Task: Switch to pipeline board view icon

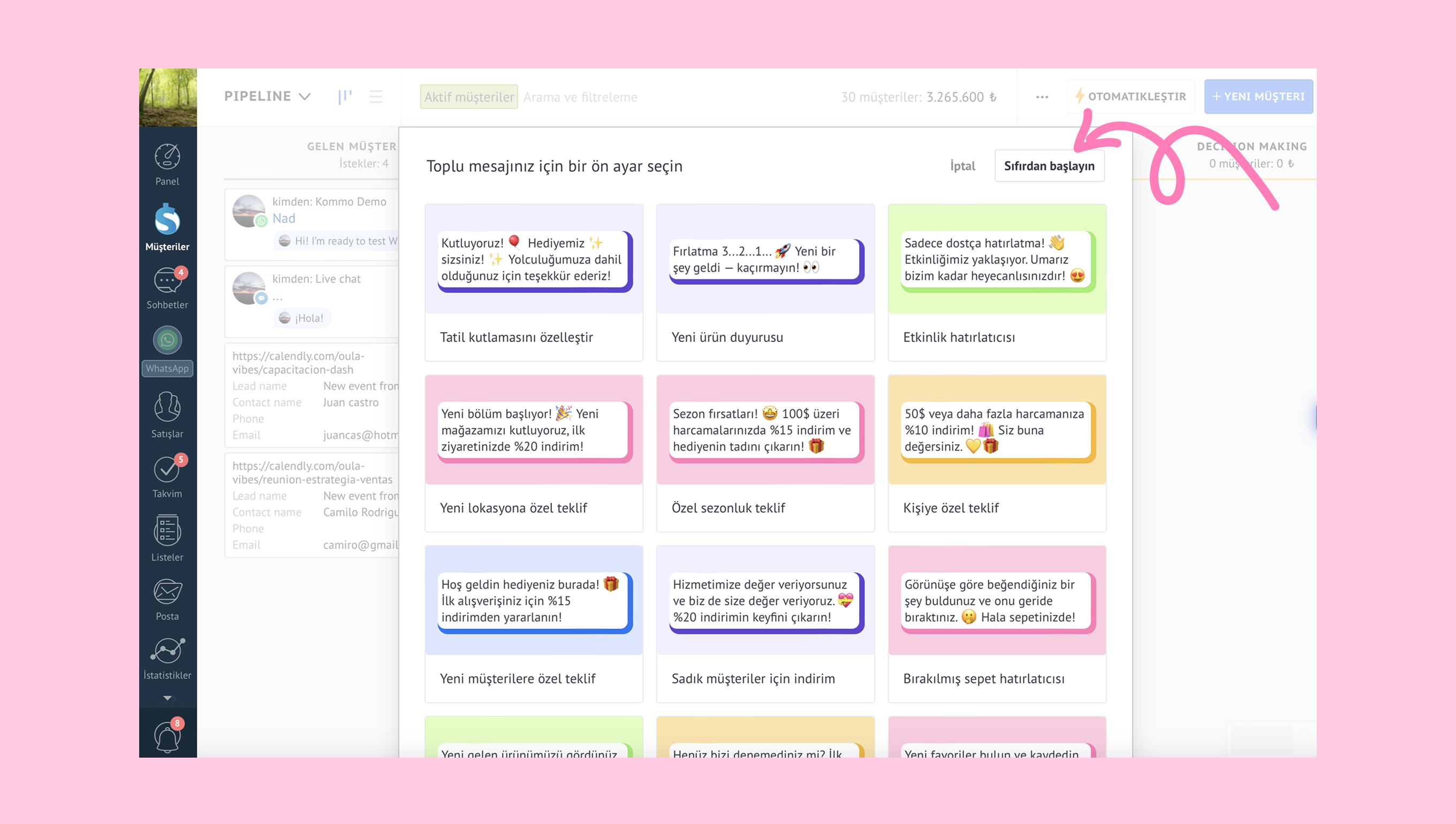Action: 345,97
